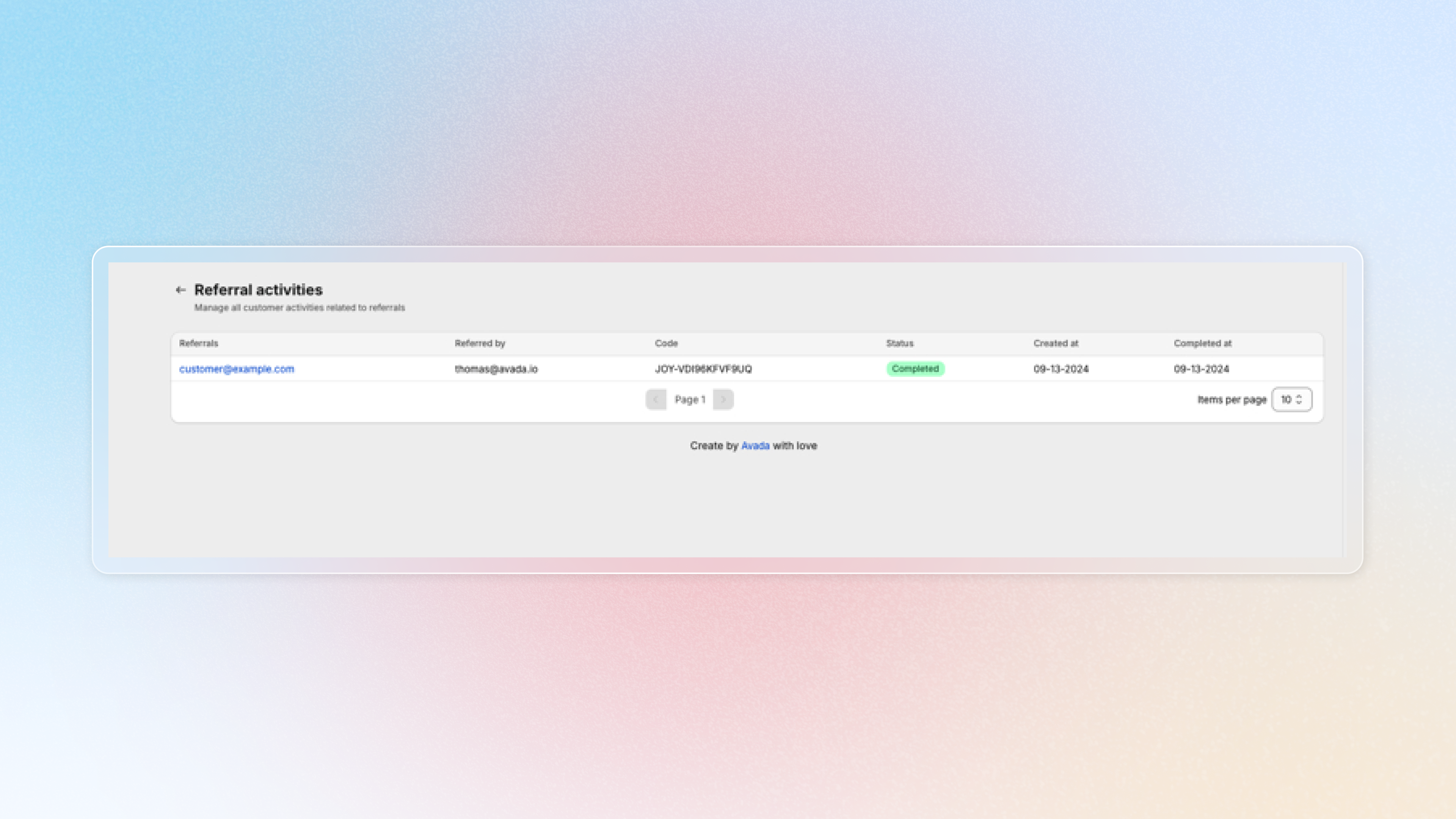The image size is (1456, 819).
Task: Open the items per page dropdown
Action: click(1291, 400)
